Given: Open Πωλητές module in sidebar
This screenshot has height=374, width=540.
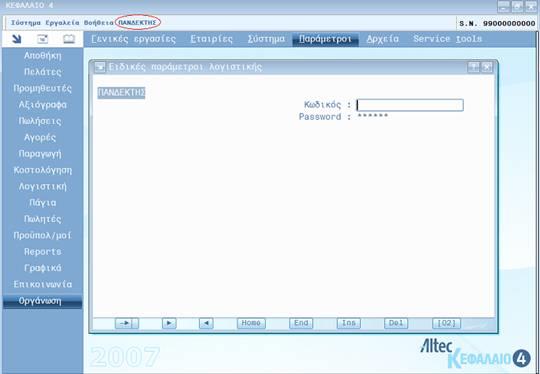Looking at the screenshot, I should (x=43, y=219).
